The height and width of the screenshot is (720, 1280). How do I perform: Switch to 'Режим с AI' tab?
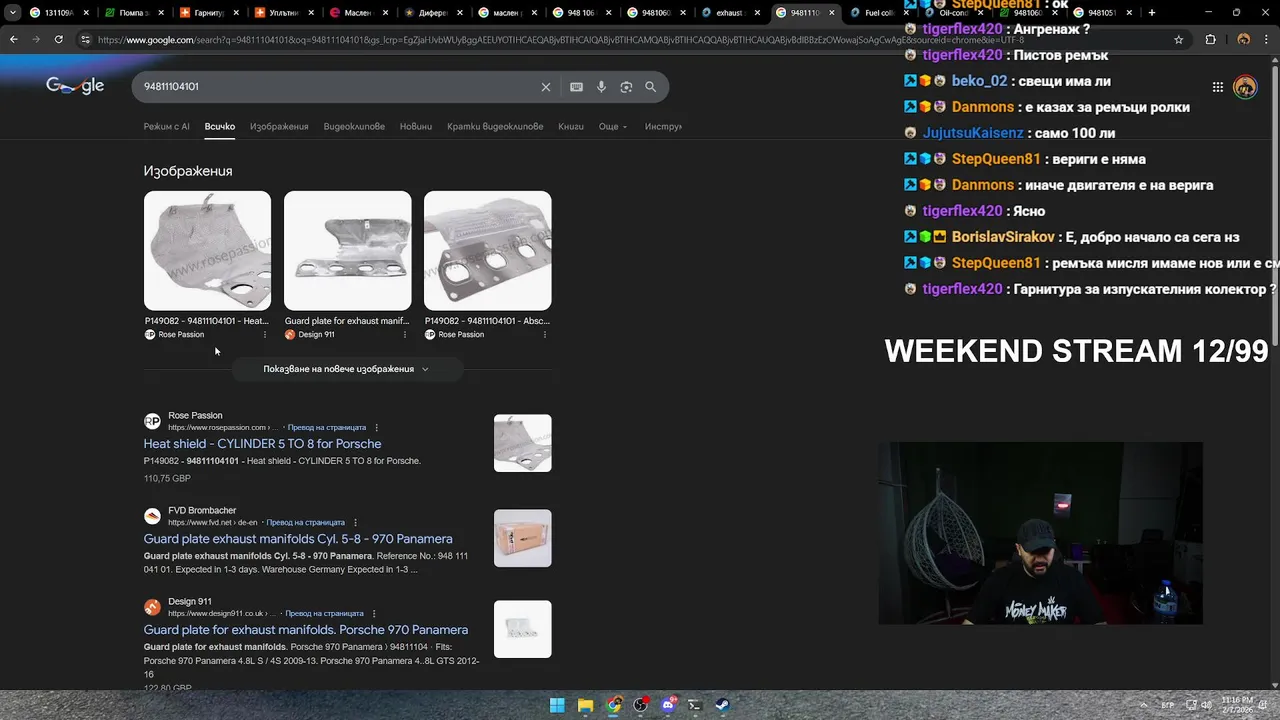coord(166,127)
